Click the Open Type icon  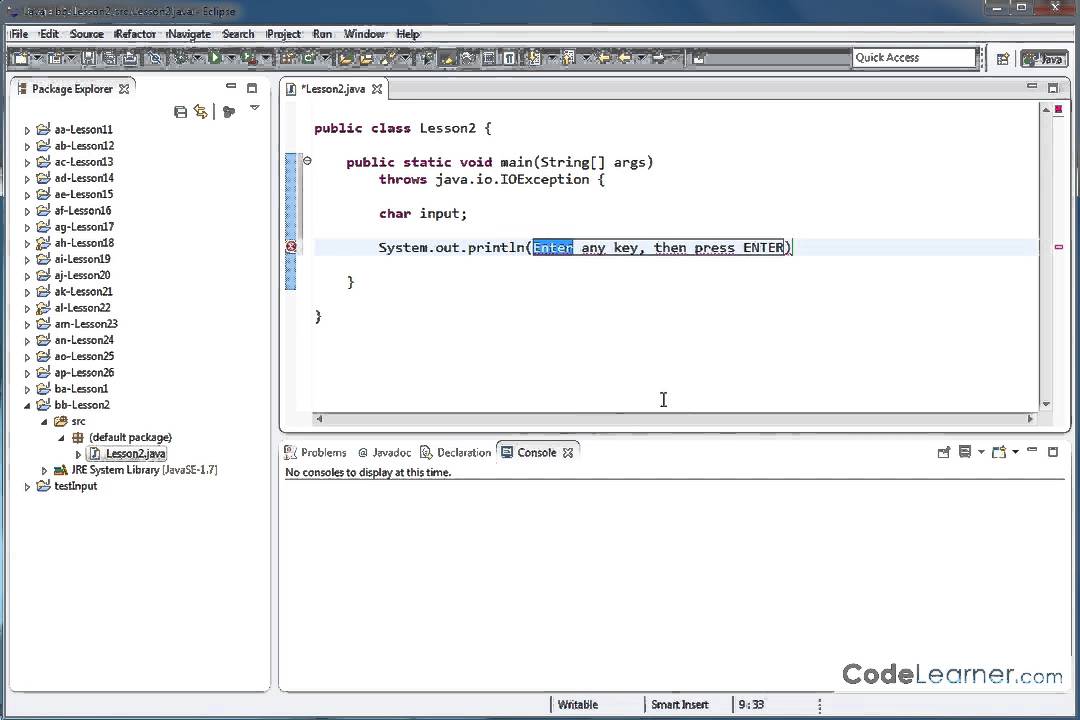(x=346, y=59)
